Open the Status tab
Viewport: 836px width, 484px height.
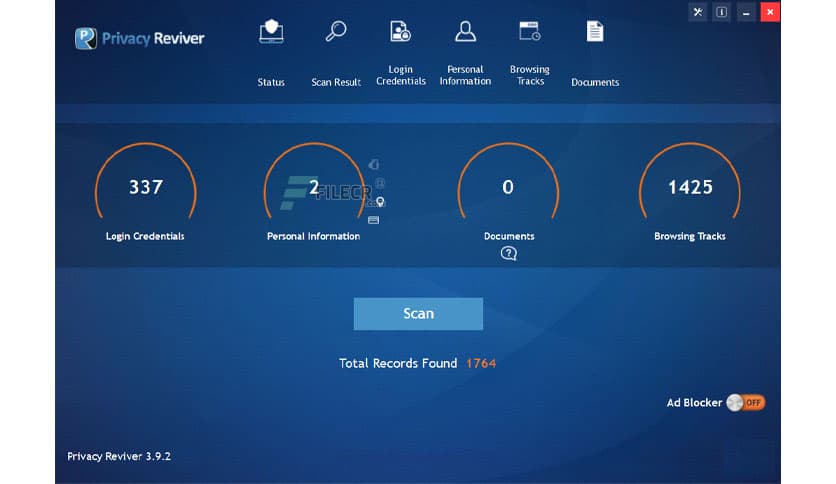pos(271,53)
